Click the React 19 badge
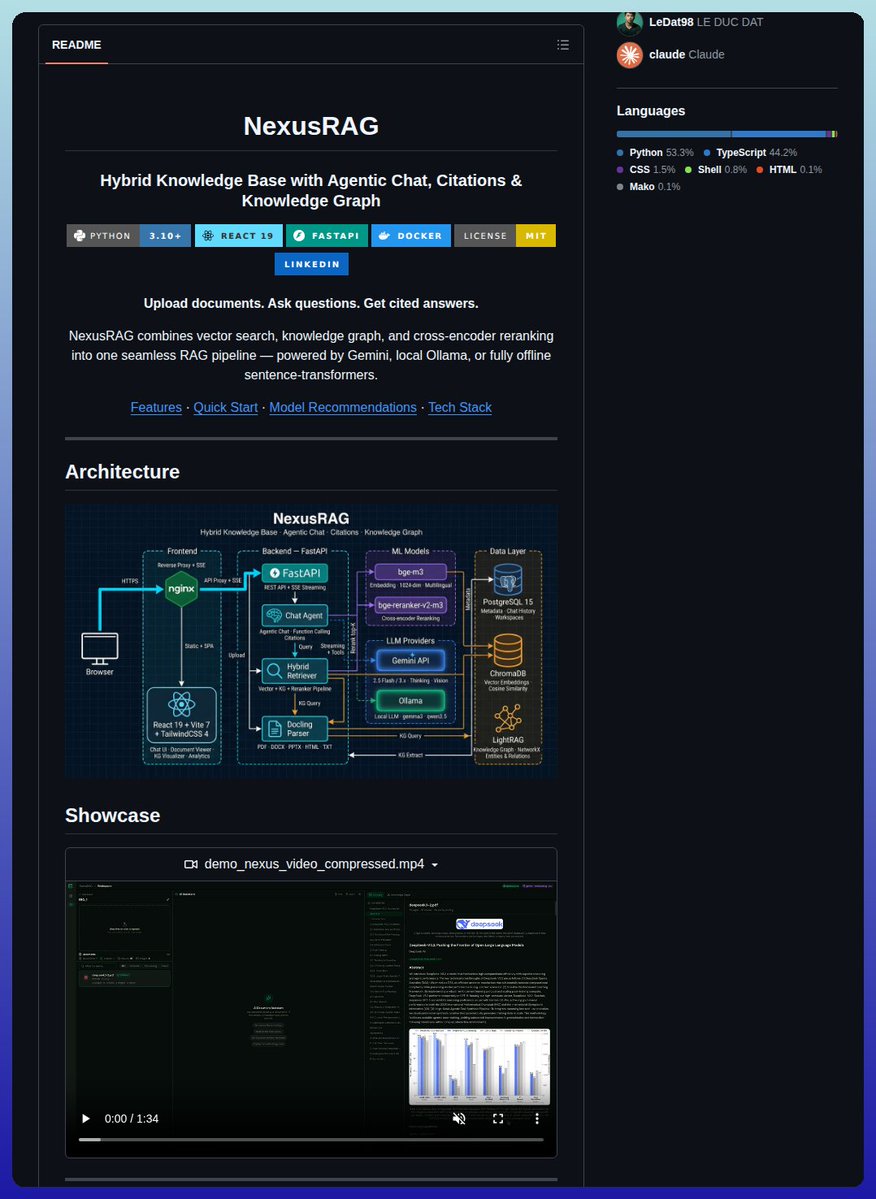The width and height of the screenshot is (876, 1199). (238, 236)
